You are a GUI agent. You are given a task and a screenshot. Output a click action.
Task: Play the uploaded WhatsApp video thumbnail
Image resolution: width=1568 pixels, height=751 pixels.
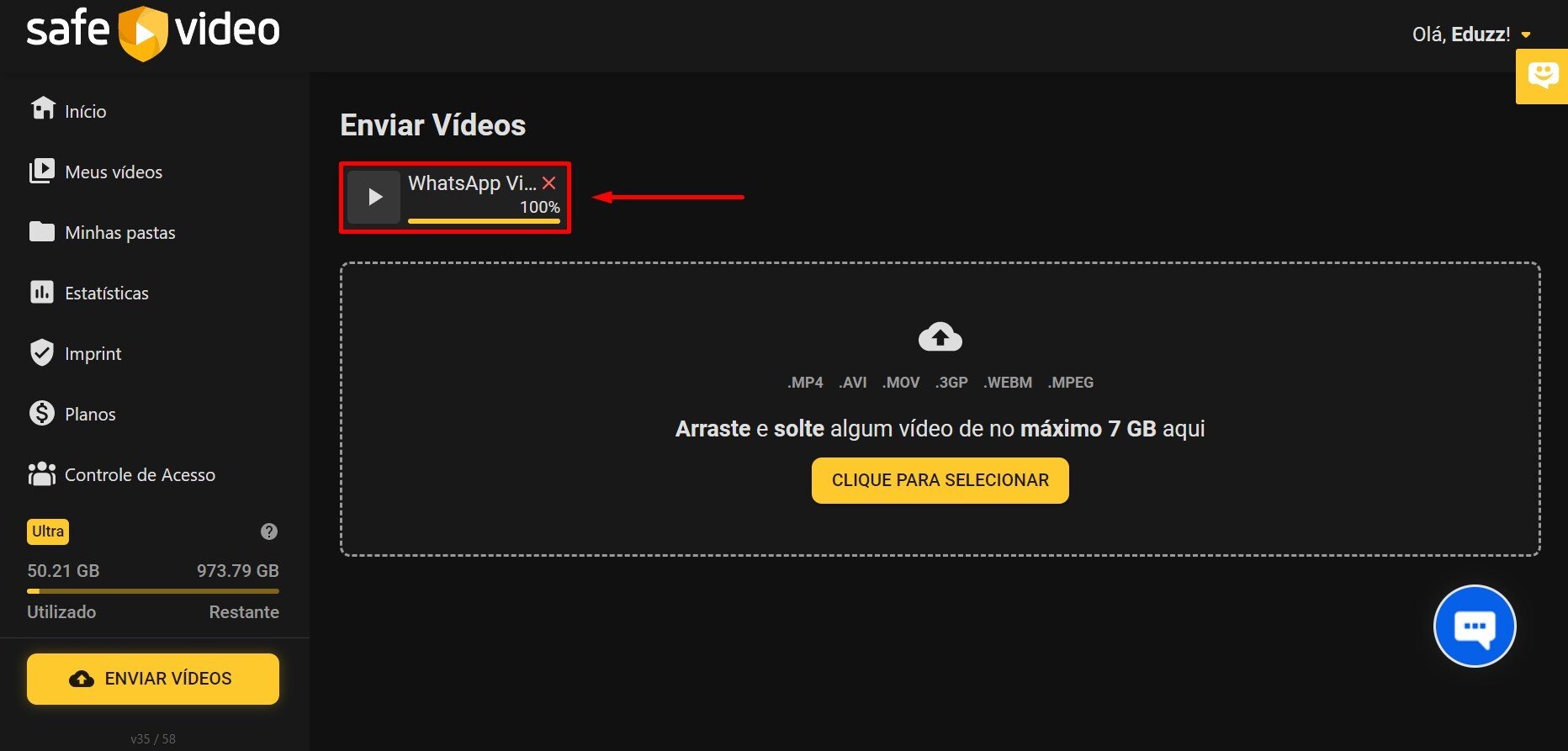374,197
